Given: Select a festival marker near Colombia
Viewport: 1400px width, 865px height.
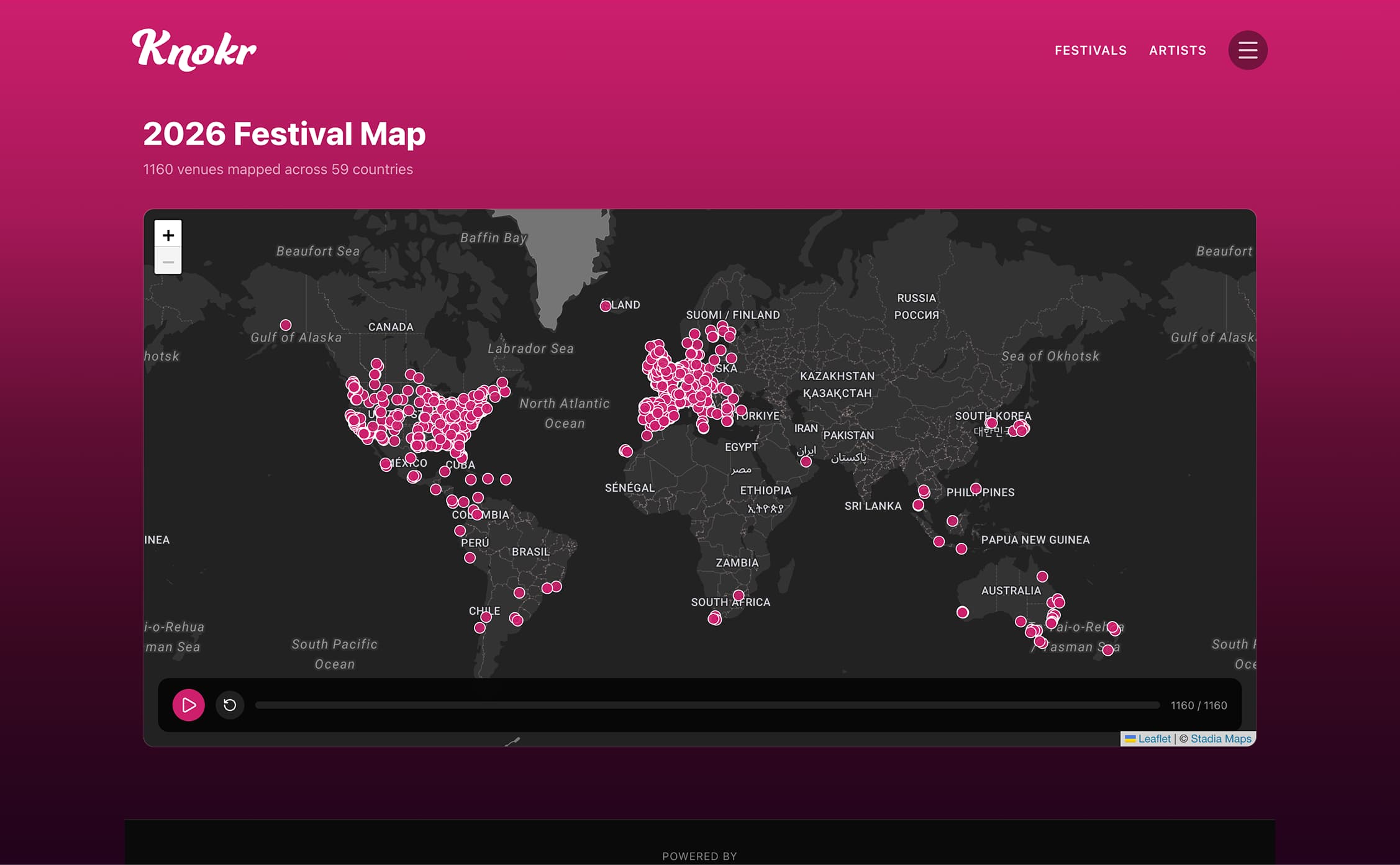Looking at the screenshot, I should (x=477, y=514).
